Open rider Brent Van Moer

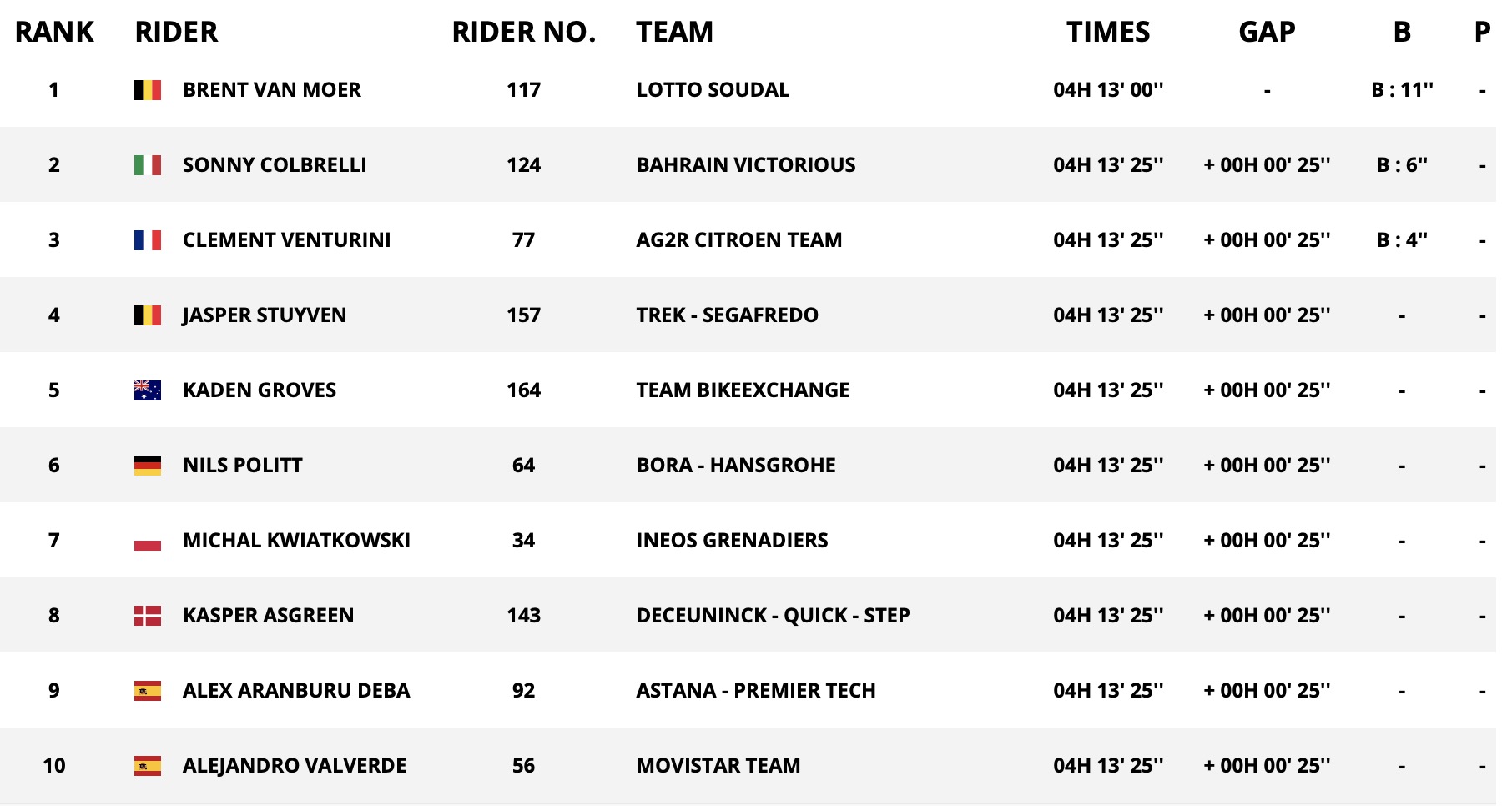272,90
